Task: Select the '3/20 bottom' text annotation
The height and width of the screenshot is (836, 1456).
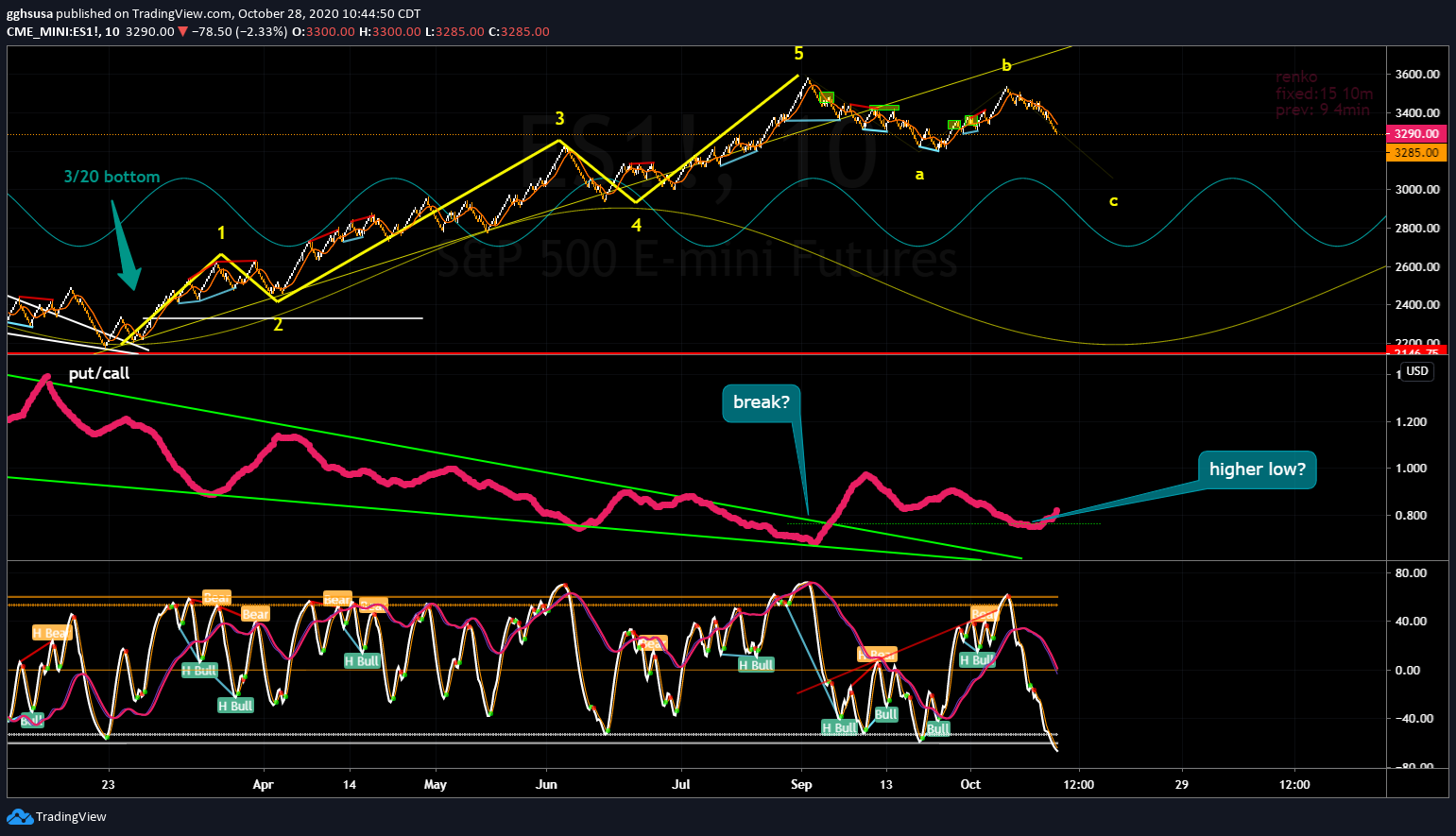Action: coord(111,177)
